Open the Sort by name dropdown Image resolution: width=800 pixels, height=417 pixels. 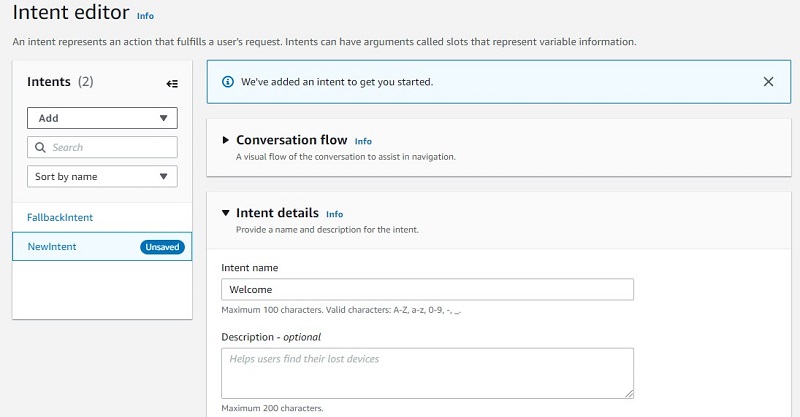click(102, 177)
